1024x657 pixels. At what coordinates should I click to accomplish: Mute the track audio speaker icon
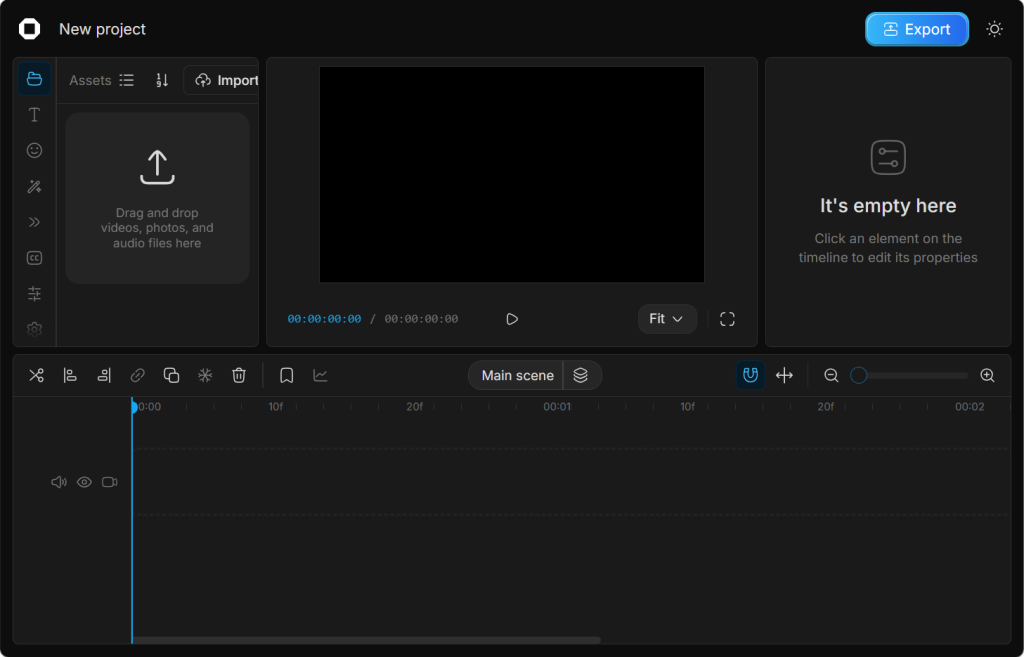(59, 482)
